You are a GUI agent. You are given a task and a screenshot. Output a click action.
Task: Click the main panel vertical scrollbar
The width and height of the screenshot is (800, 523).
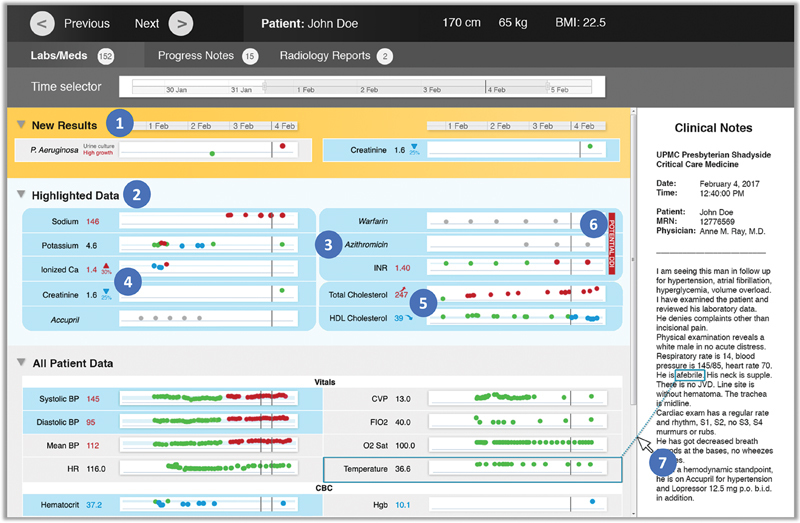[x=633, y=258]
